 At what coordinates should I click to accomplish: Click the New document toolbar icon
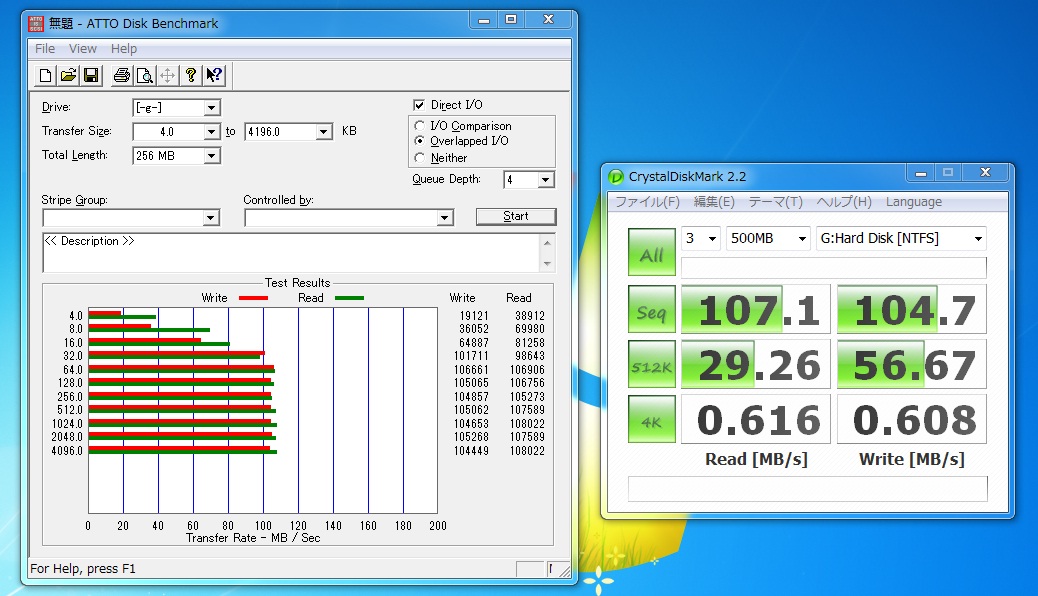pyautogui.click(x=45, y=75)
